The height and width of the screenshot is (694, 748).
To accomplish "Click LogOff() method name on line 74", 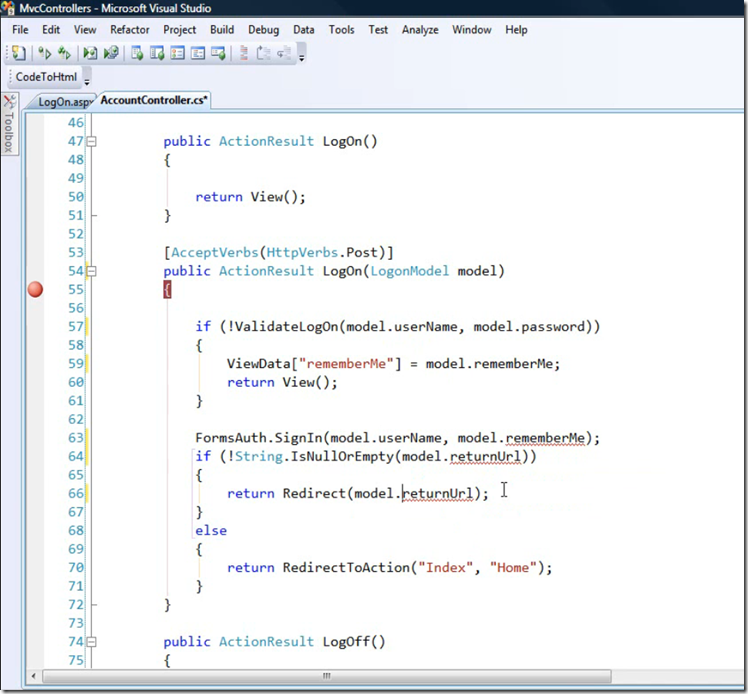I will pyautogui.click(x=353, y=642).
